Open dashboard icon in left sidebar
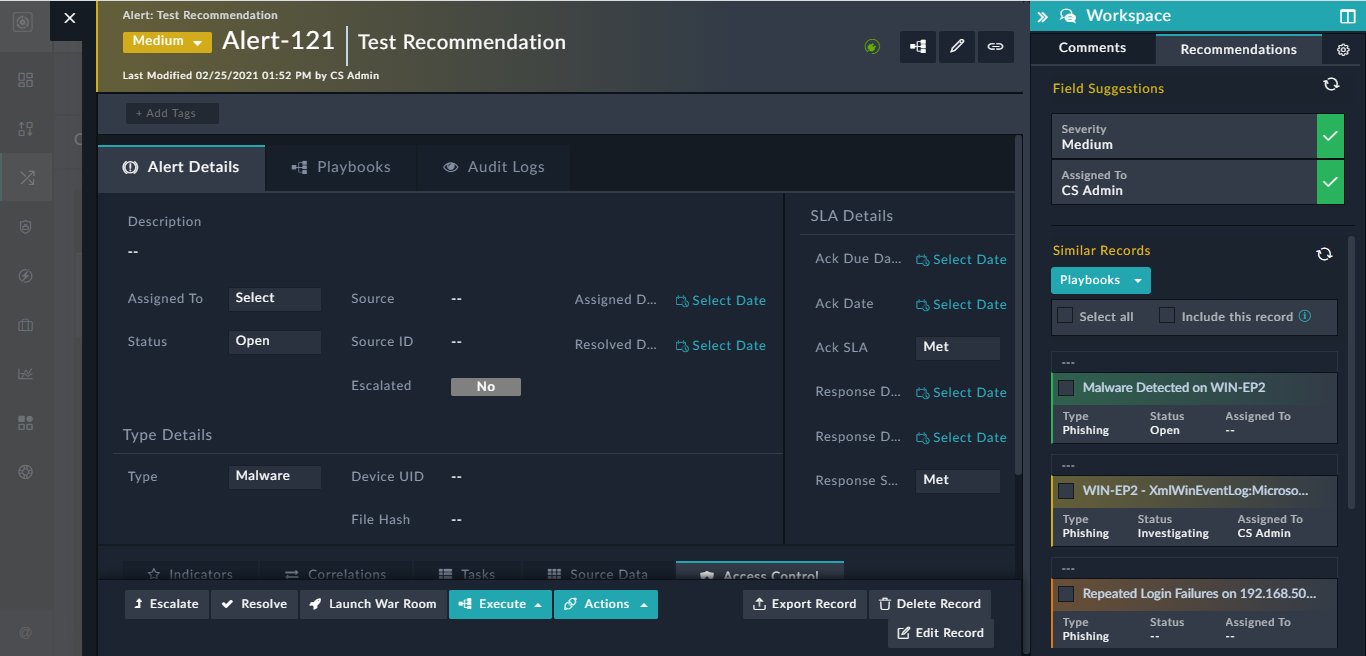The image size is (1366, 656). [x=26, y=80]
